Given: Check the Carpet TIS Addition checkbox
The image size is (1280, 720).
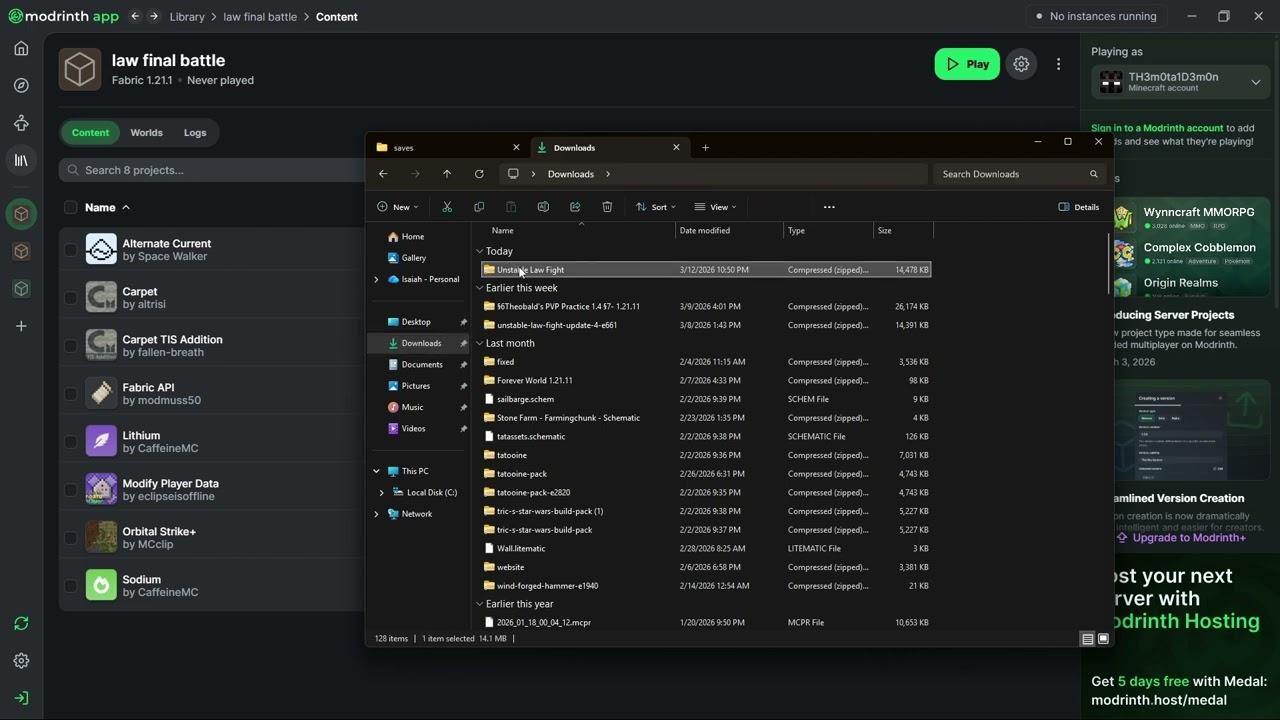Looking at the screenshot, I should [x=70, y=346].
